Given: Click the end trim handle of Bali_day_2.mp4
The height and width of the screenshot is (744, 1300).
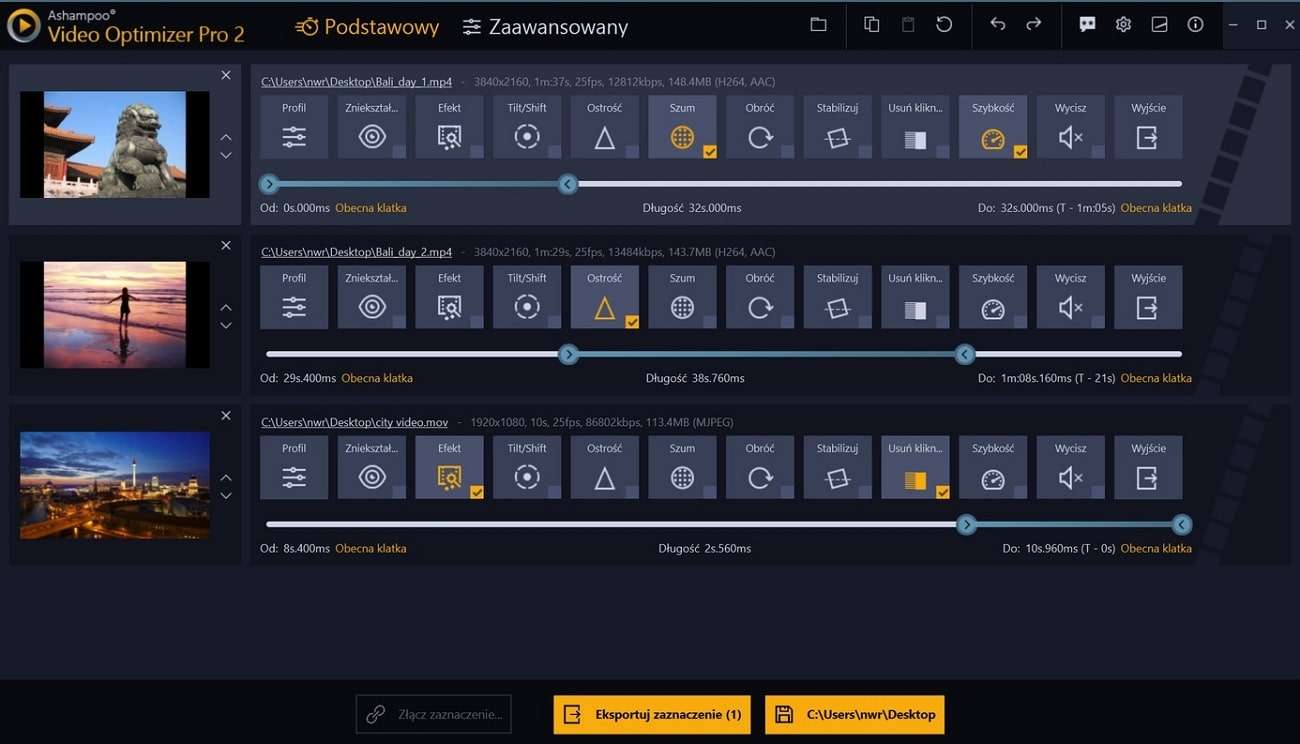Looking at the screenshot, I should (x=965, y=354).
